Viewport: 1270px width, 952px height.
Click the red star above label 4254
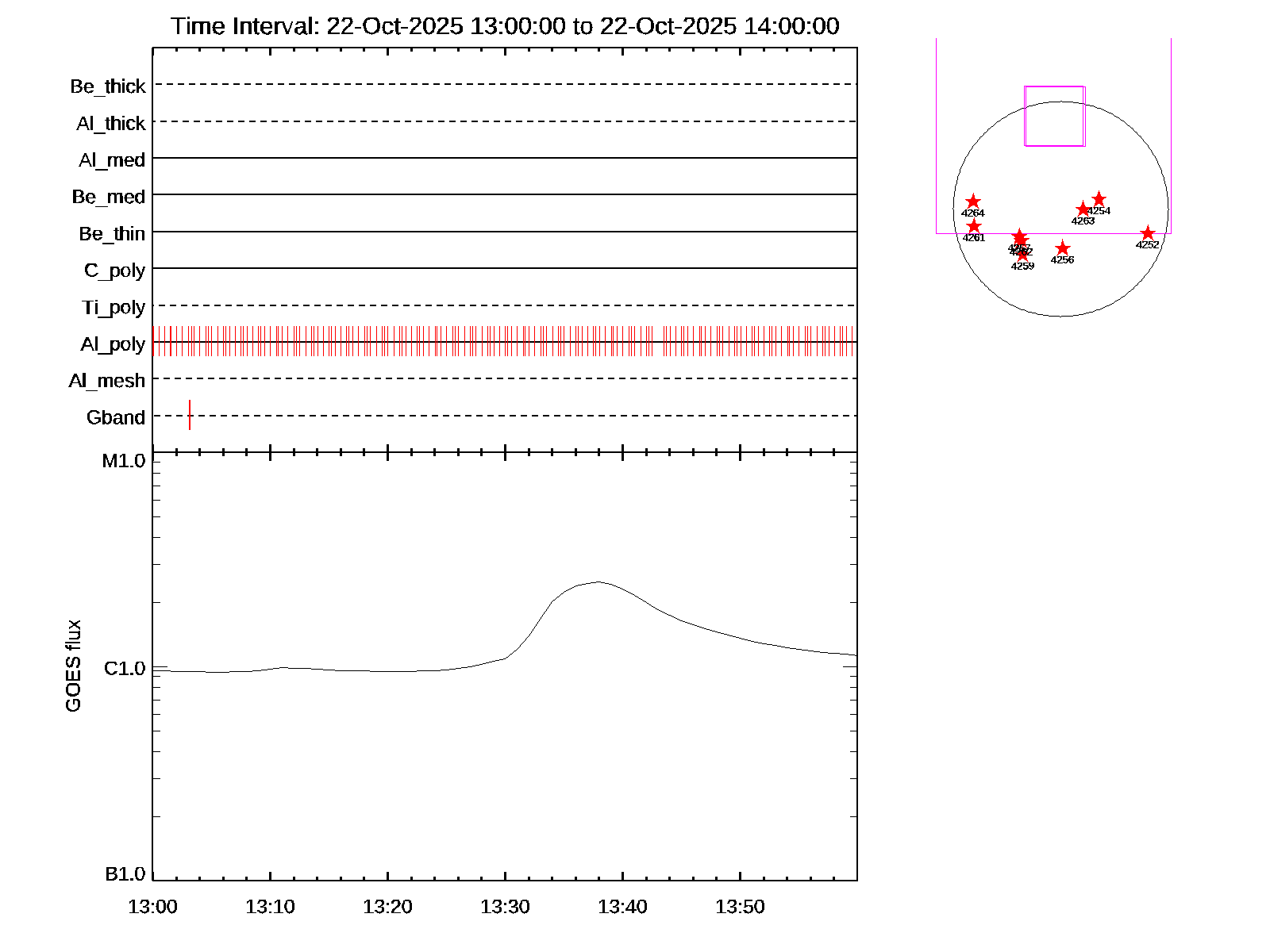[x=1099, y=199]
